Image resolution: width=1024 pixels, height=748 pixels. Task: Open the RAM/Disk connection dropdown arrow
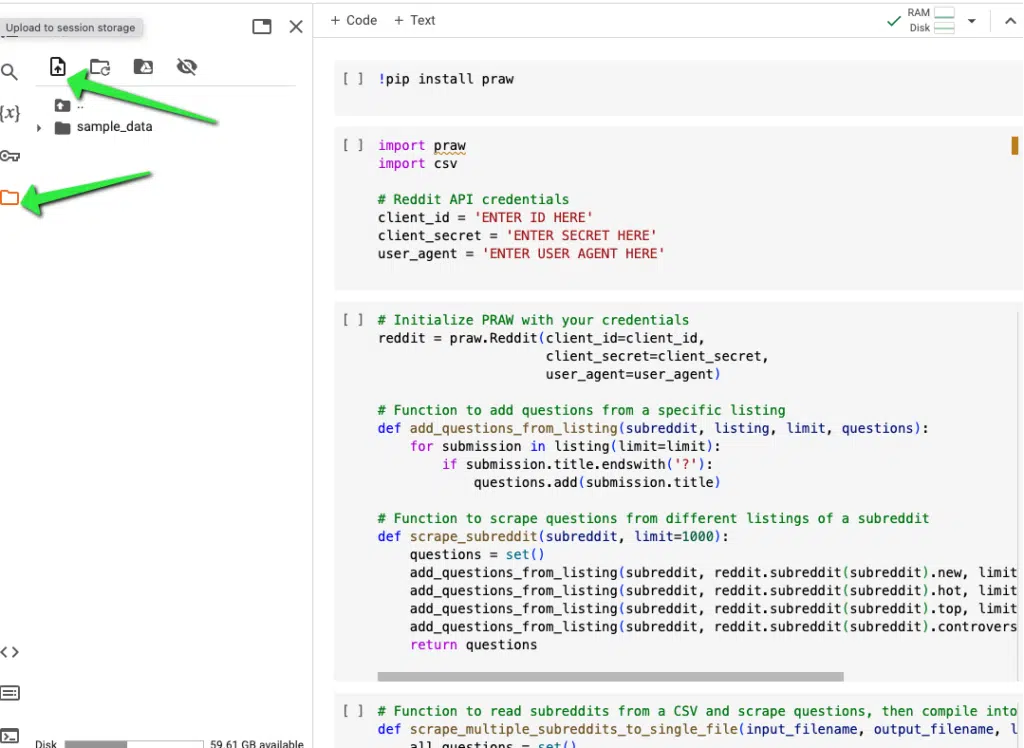(971, 21)
